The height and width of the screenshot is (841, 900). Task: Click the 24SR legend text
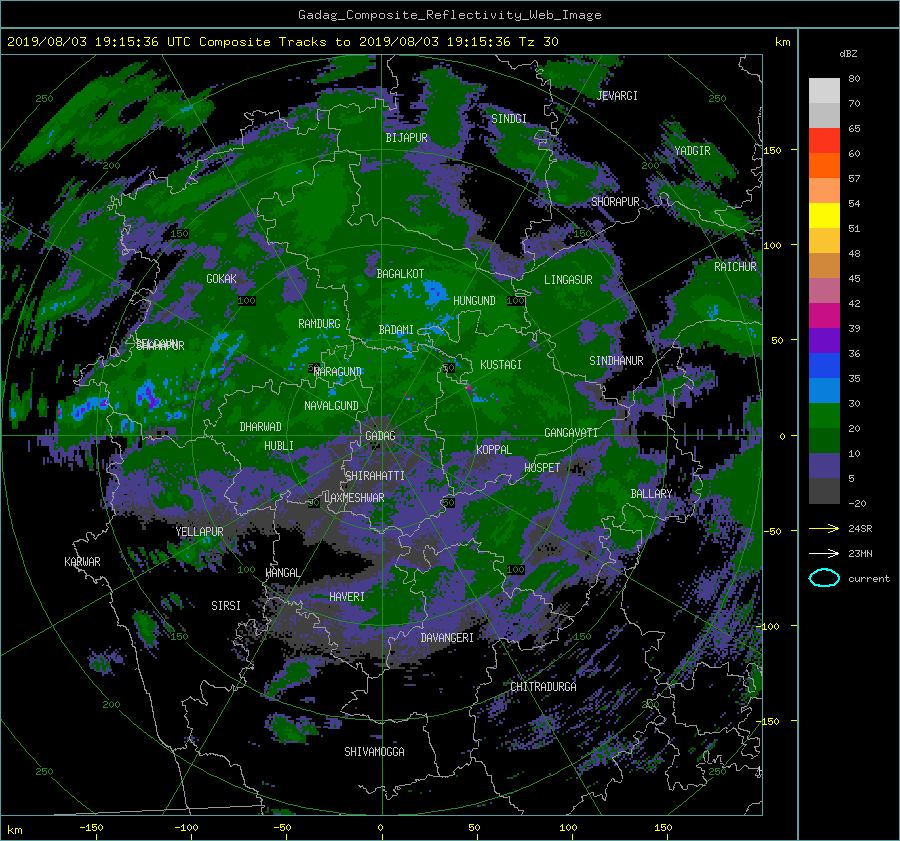(x=860, y=529)
